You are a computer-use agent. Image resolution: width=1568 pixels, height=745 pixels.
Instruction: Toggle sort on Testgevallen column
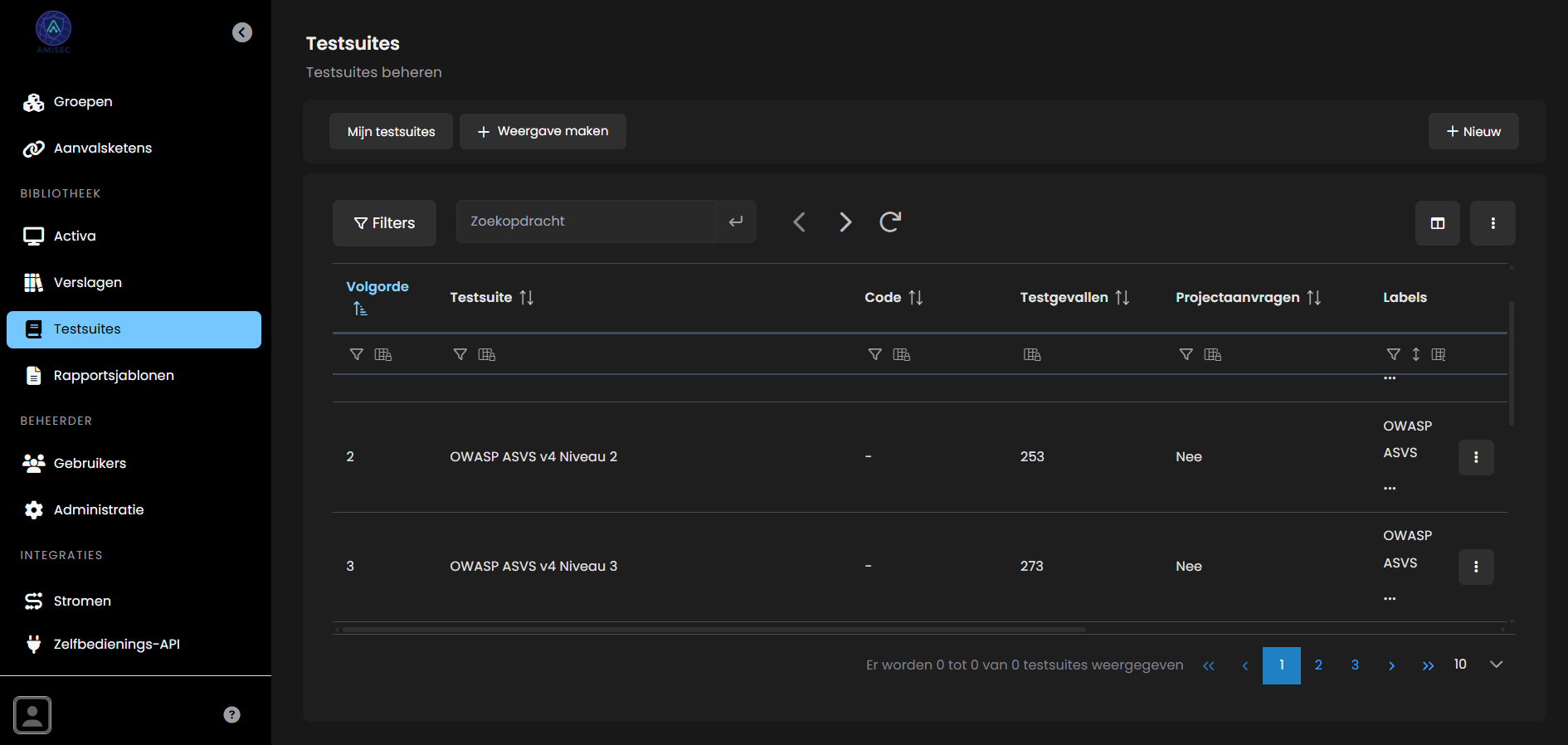tap(1122, 297)
